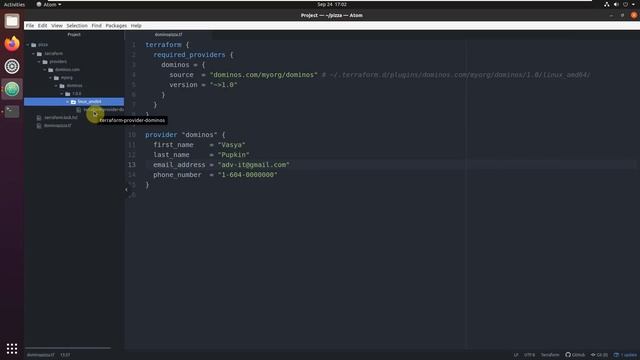
Task: Click the cursor position in status bar
Action: click(65, 355)
